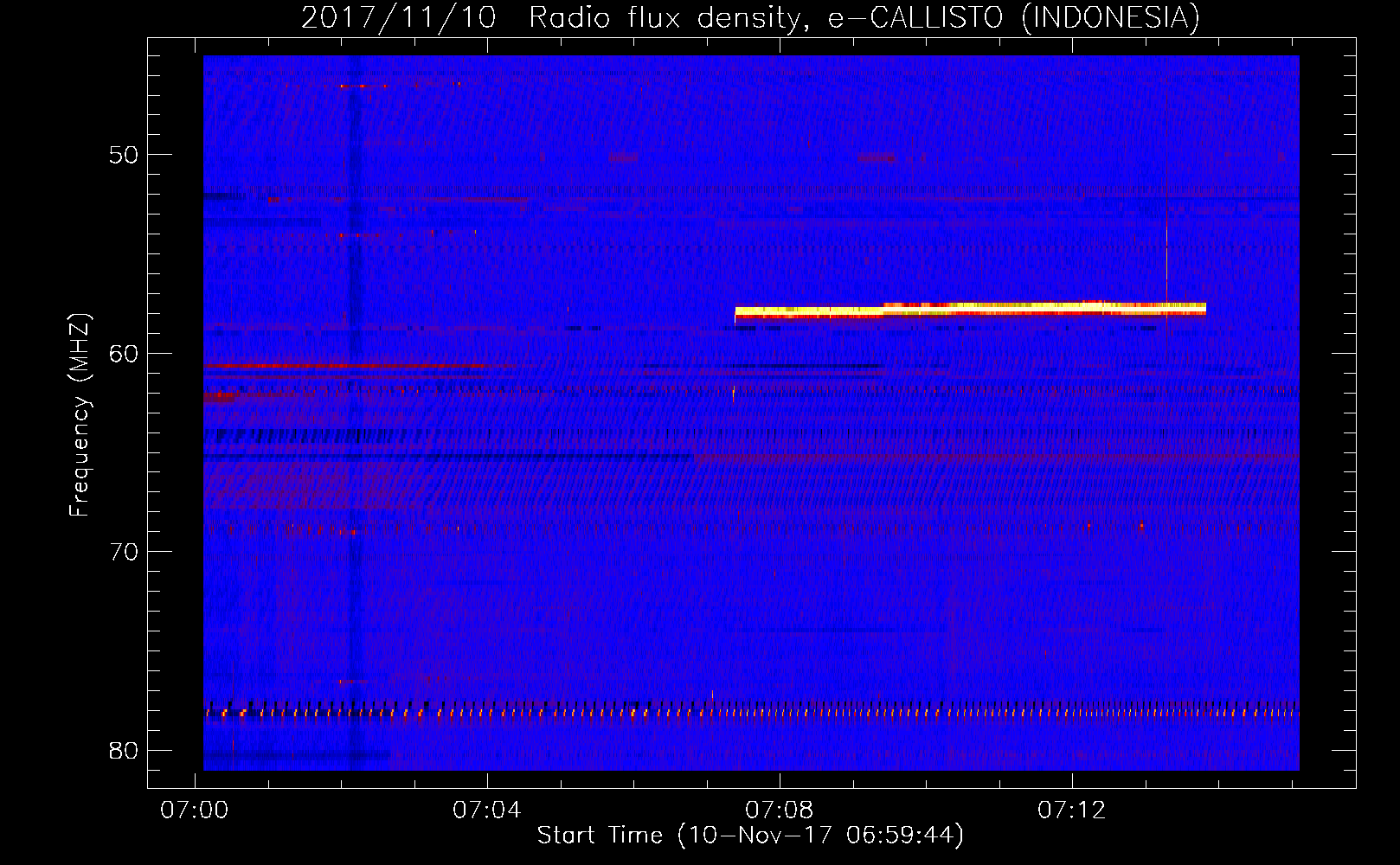The image size is (1400, 865).
Task: Click the "Start Time (10-Nov-17 06:59:44)" label
Action: [x=750, y=835]
